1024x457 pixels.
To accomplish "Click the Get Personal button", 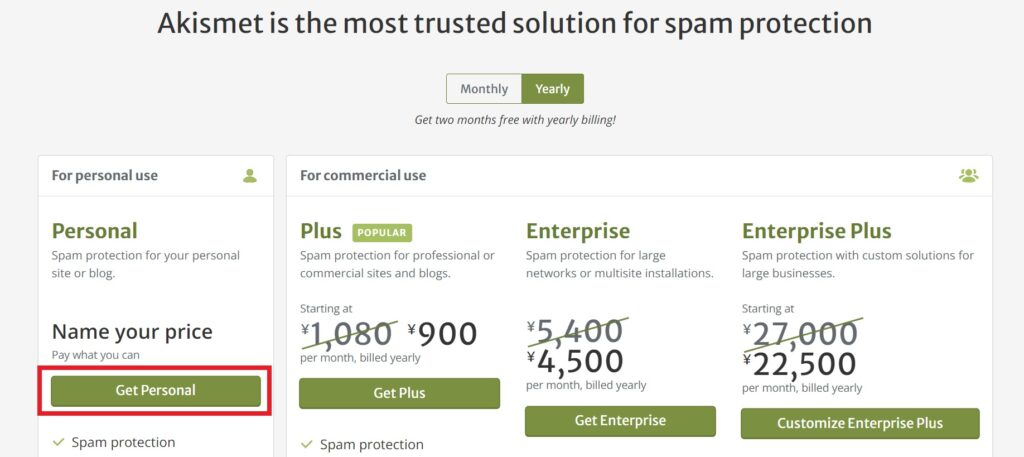I will (155, 390).
